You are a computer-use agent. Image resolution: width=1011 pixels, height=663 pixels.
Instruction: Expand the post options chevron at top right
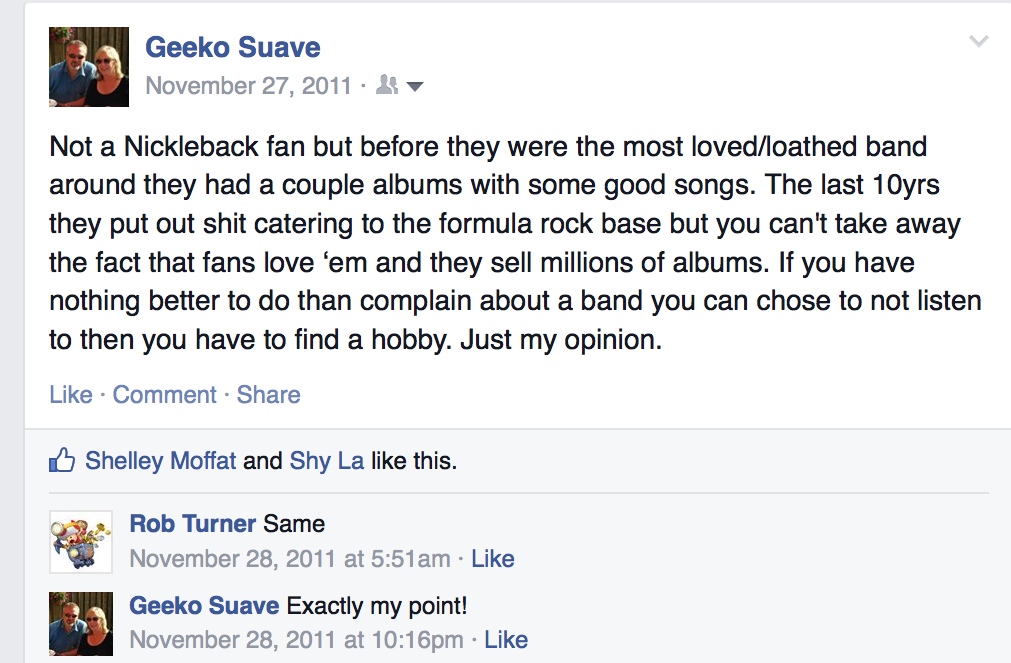pos(979,41)
